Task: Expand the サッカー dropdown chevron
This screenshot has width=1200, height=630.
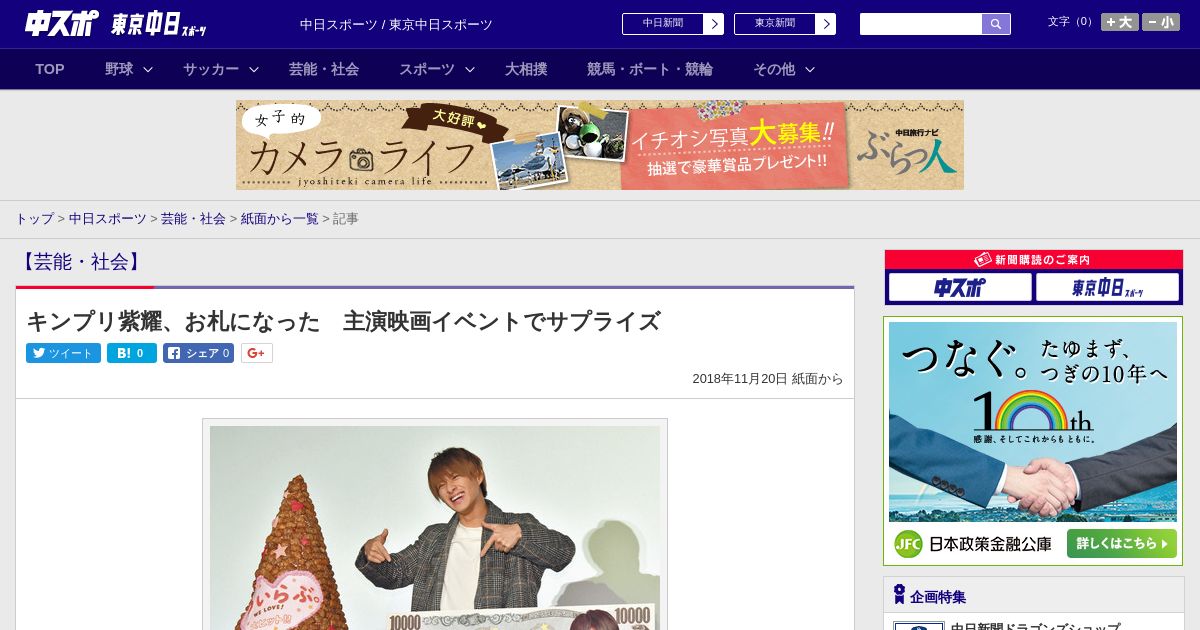Action: [x=254, y=69]
